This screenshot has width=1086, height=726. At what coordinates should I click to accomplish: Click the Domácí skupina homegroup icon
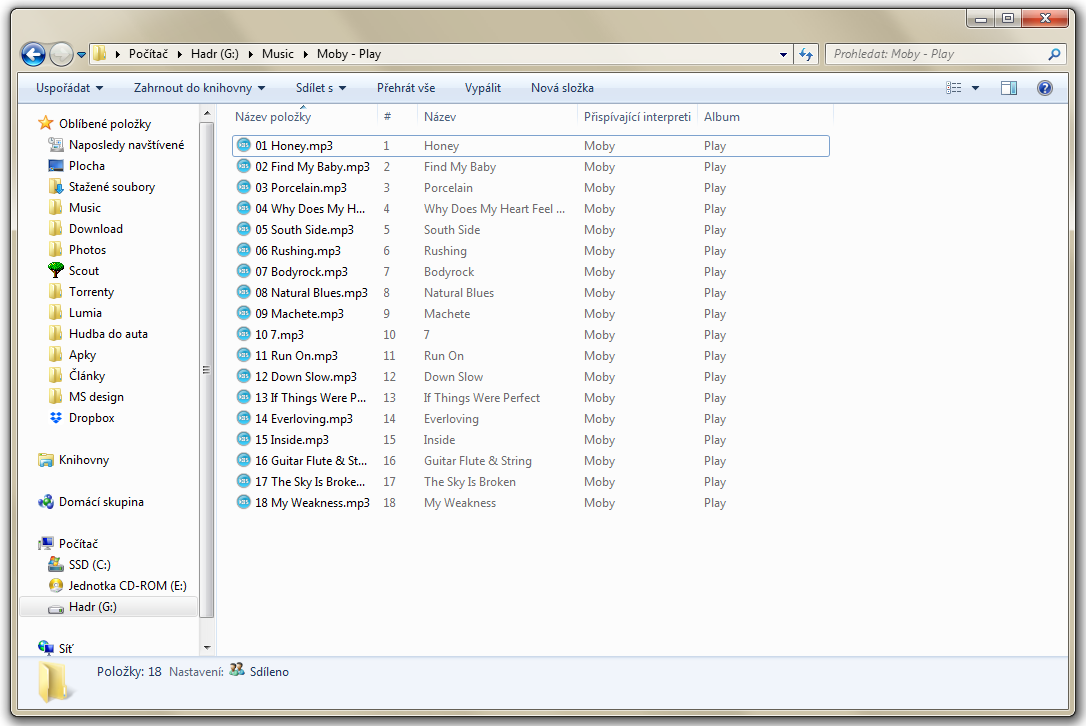coord(46,502)
